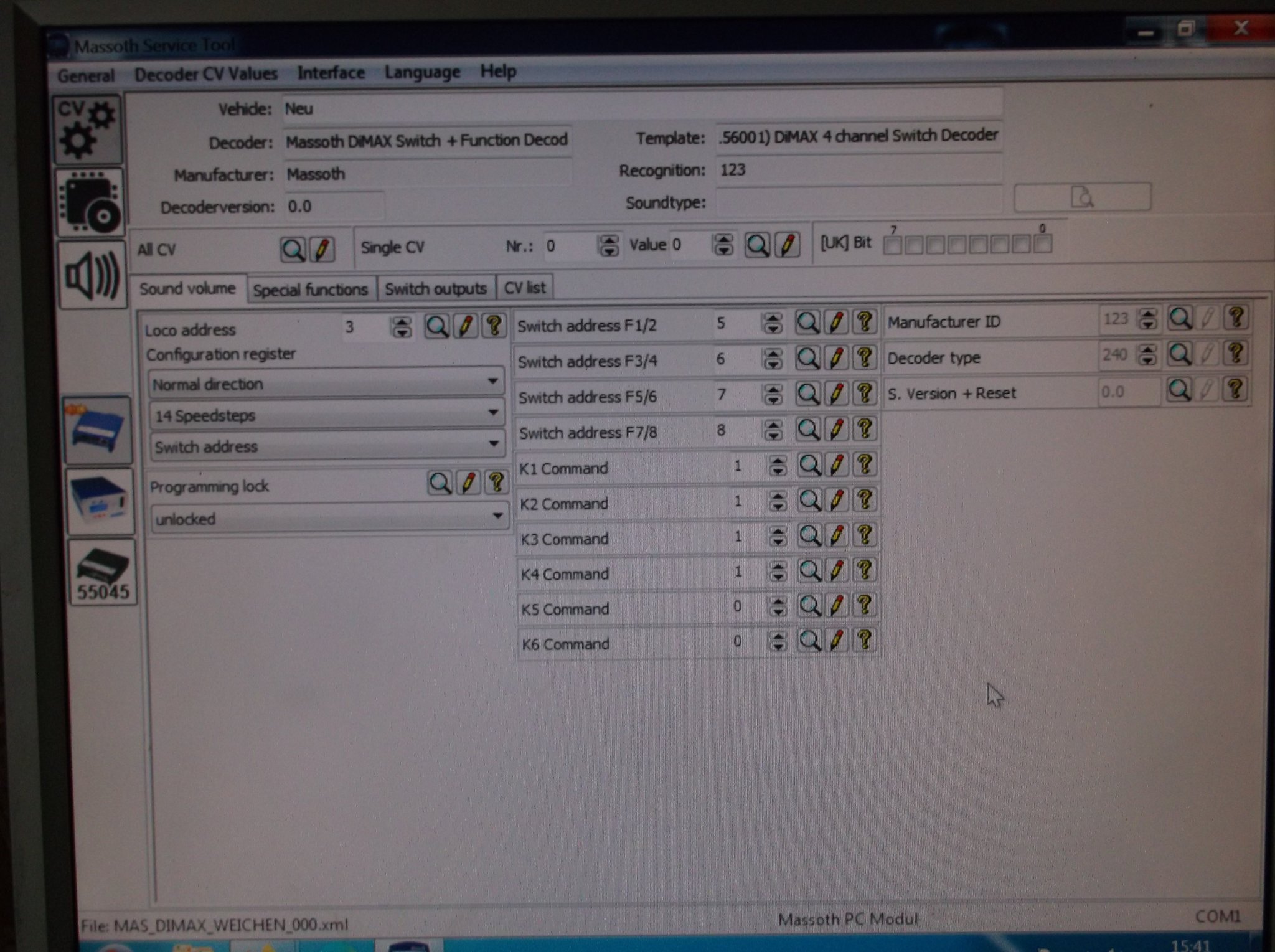Write K4 Command value
The image size is (1275, 952).
pyautogui.click(x=837, y=570)
